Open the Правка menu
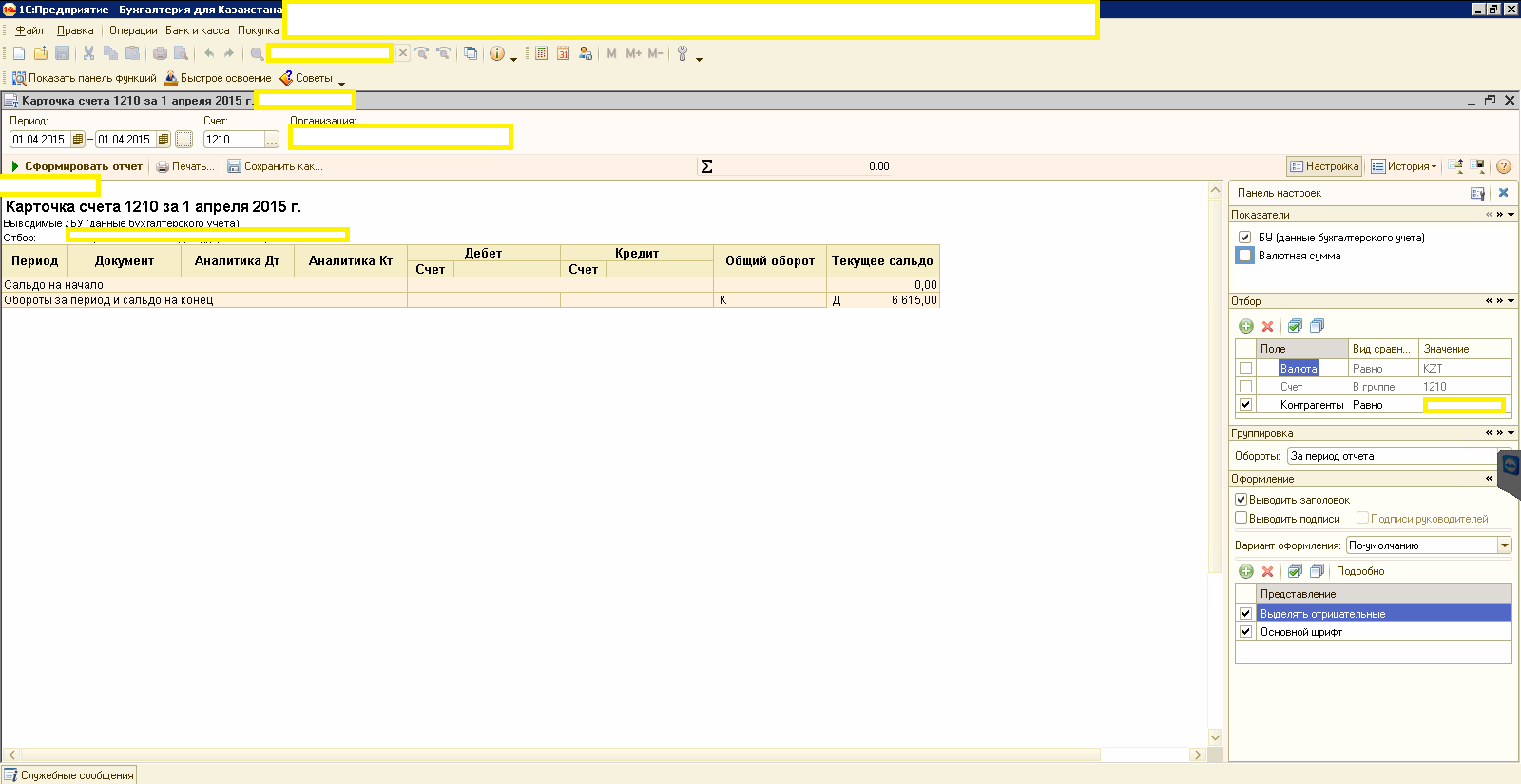Viewport: 1521px width, 784px height. pyautogui.click(x=75, y=30)
